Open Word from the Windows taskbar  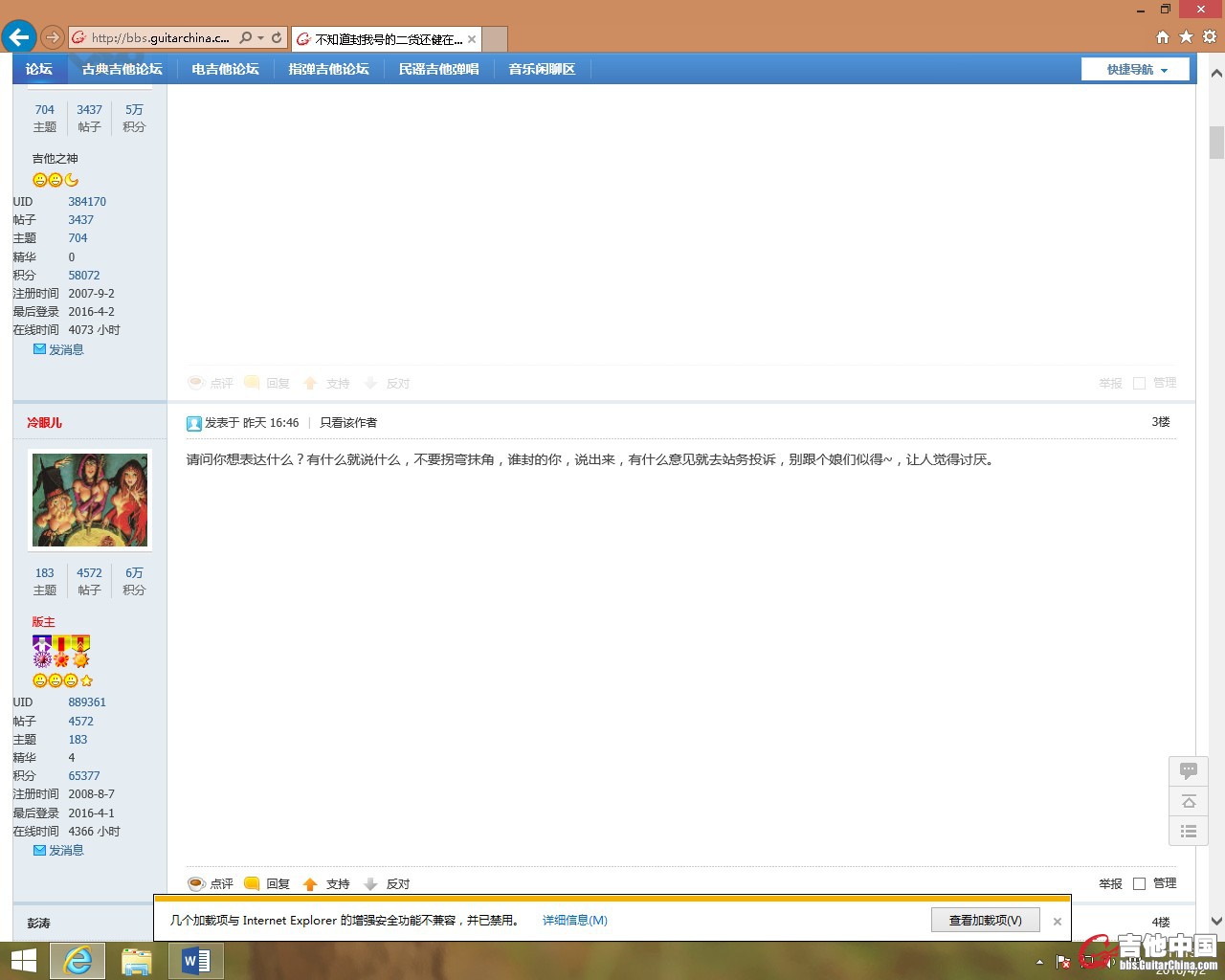[x=195, y=960]
